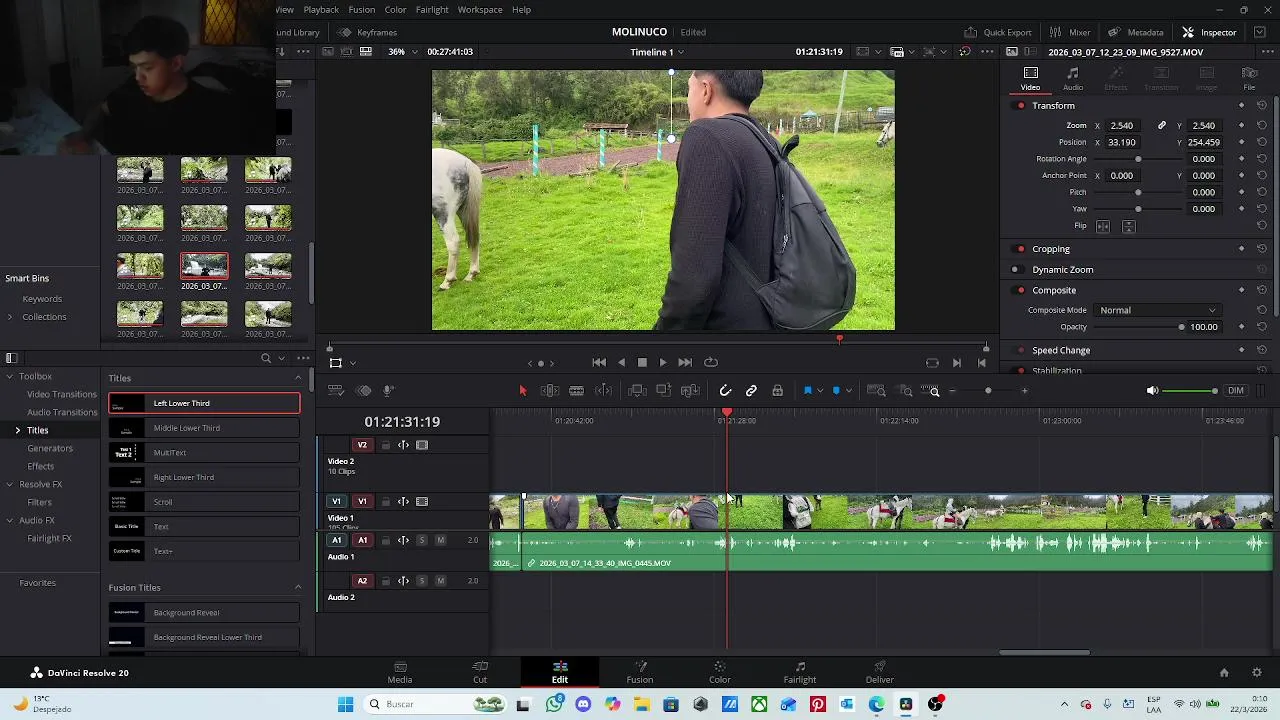Play the timeline forward
The height and width of the screenshot is (720, 1280).
tap(662, 363)
